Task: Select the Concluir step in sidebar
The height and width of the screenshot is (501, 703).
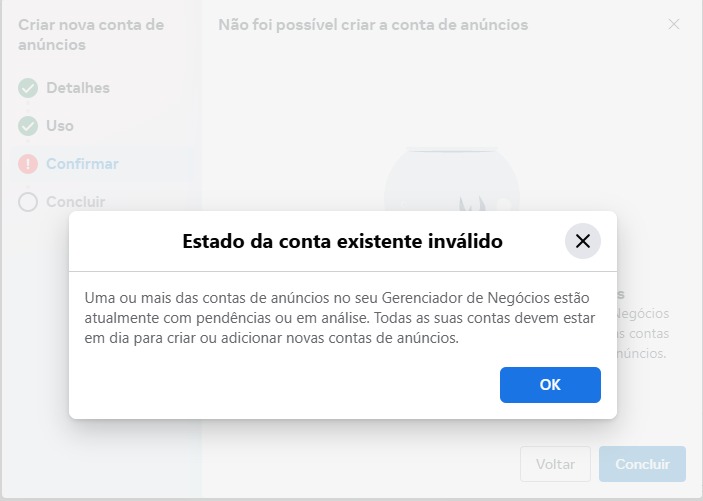Action: 76,202
